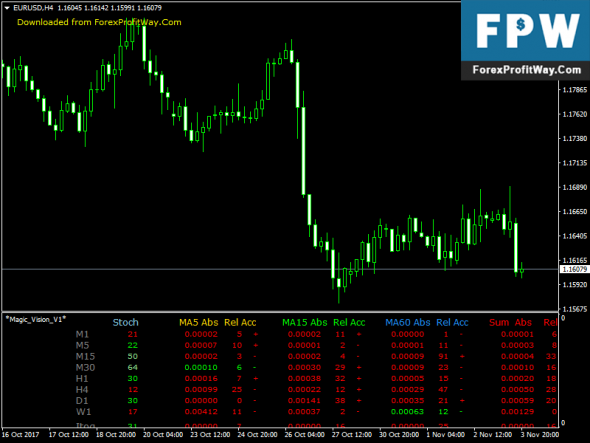590x443 pixels.
Task: Click the MA15 Abs column header
Action: tap(305, 323)
